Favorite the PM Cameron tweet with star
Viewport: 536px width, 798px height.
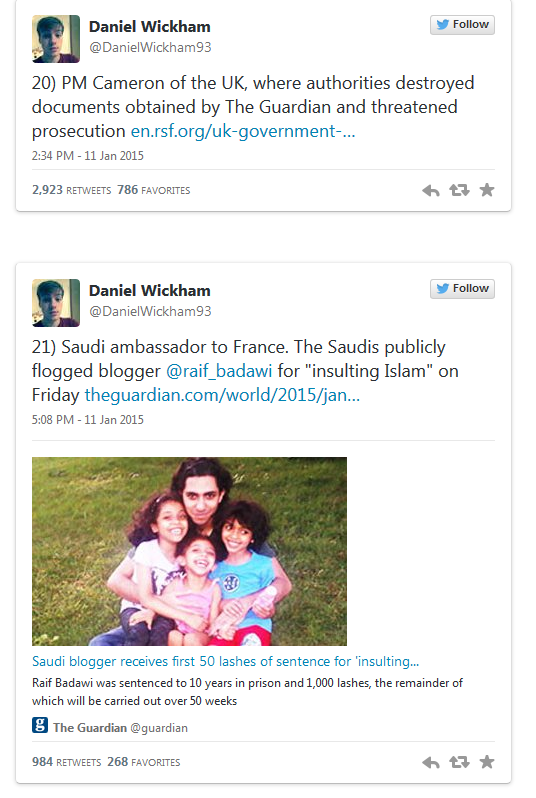click(487, 190)
